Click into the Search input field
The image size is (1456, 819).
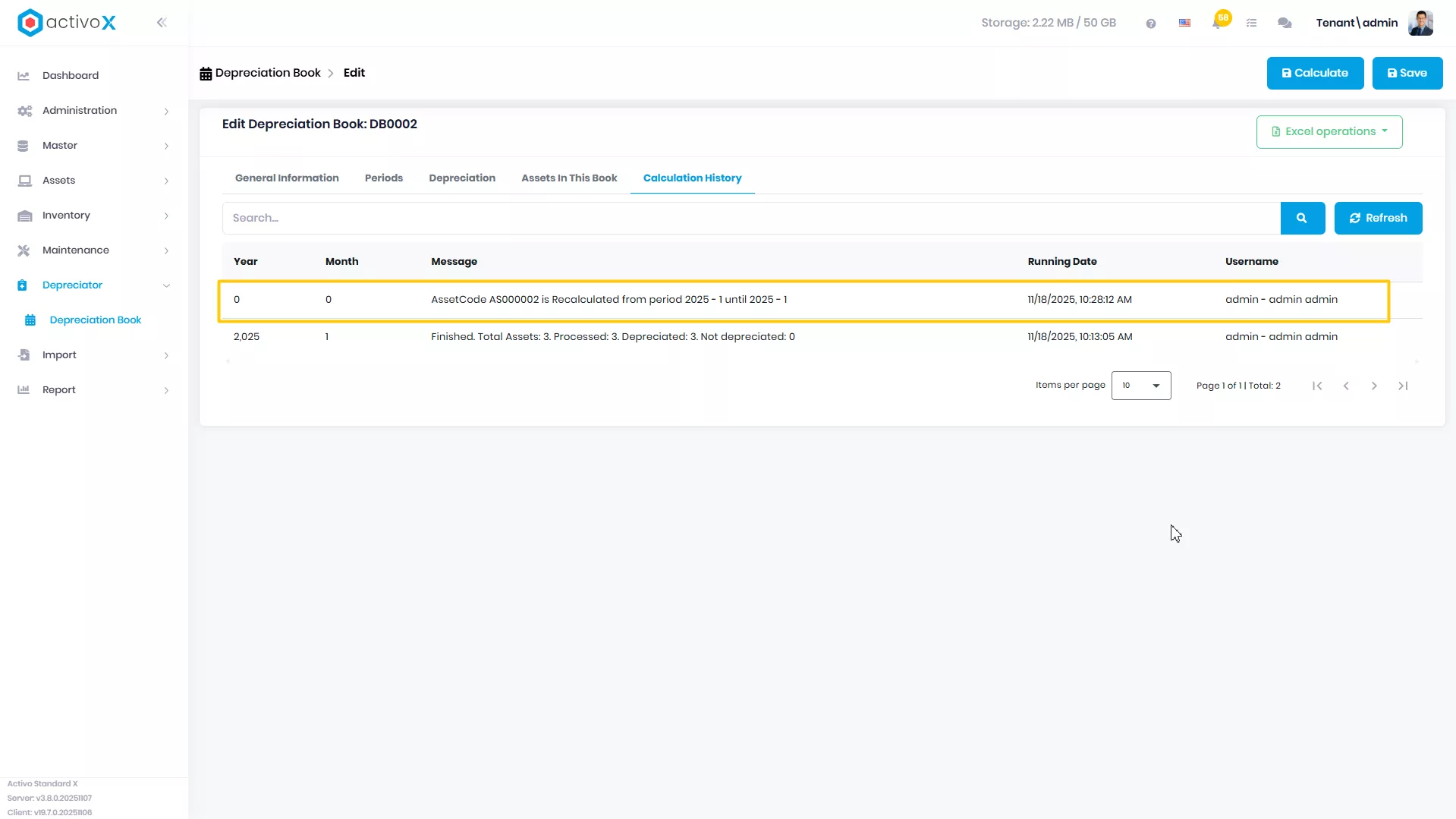tap(751, 219)
